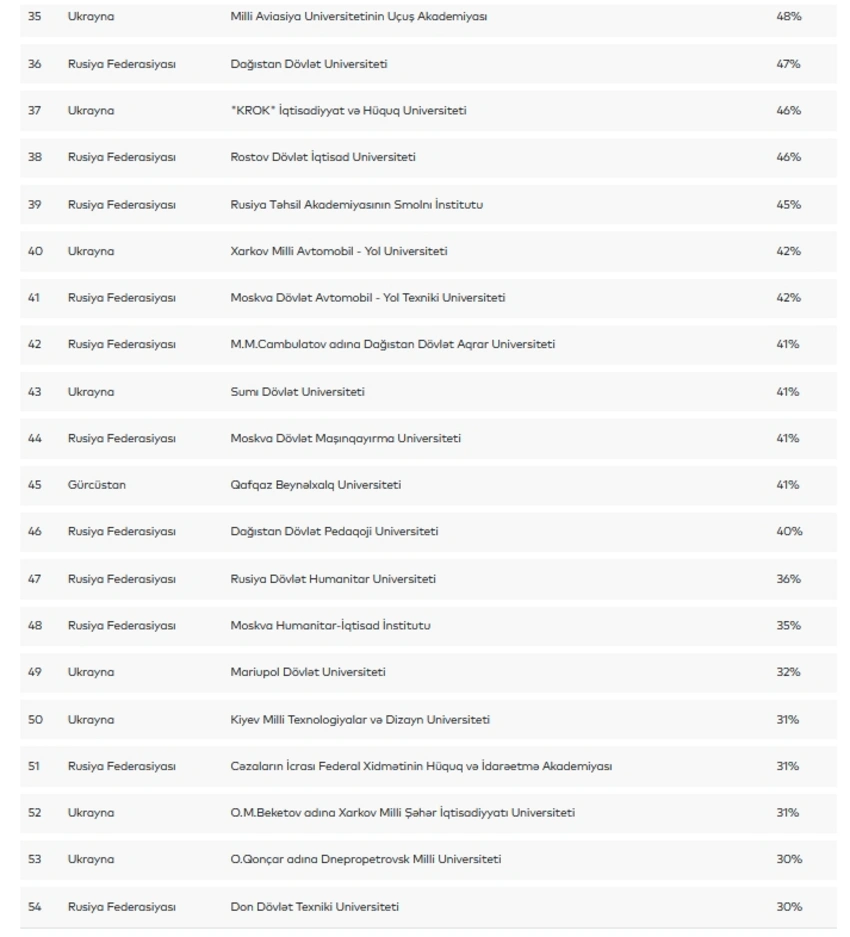Click the Gürcüstan country cell
Image resolution: width=850 pixels, height=937 pixels.
tap(97, 485)
